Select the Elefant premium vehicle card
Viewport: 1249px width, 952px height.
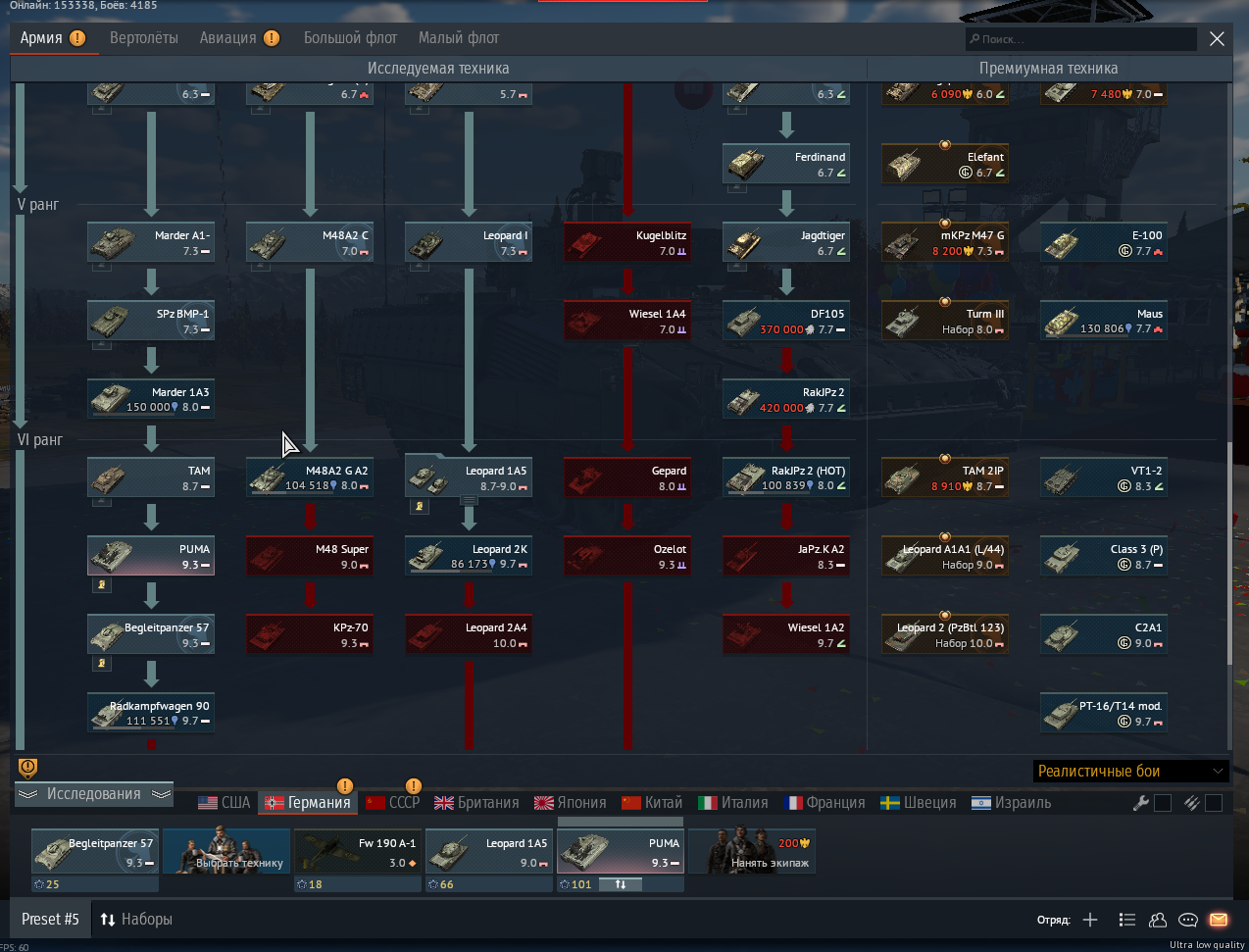coord(945,164)
